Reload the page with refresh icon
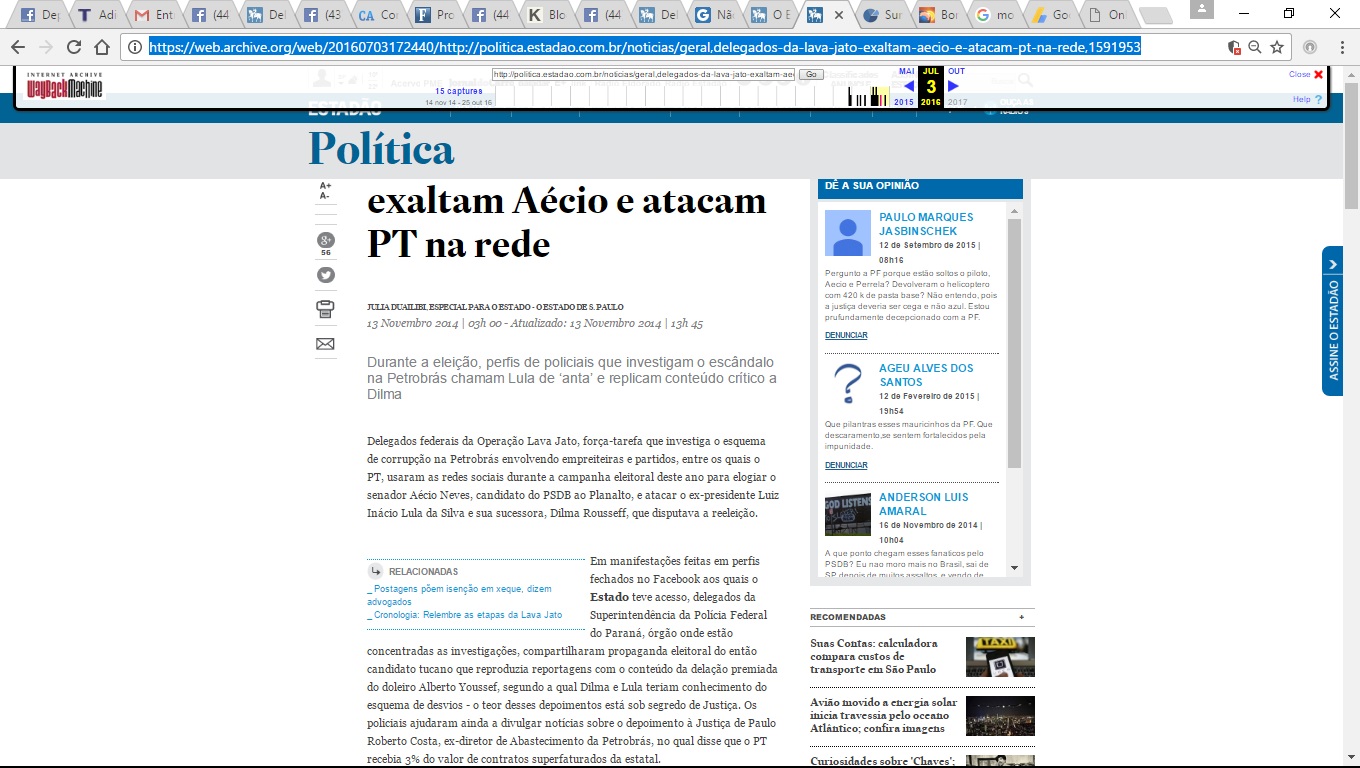 click(74, 47)
